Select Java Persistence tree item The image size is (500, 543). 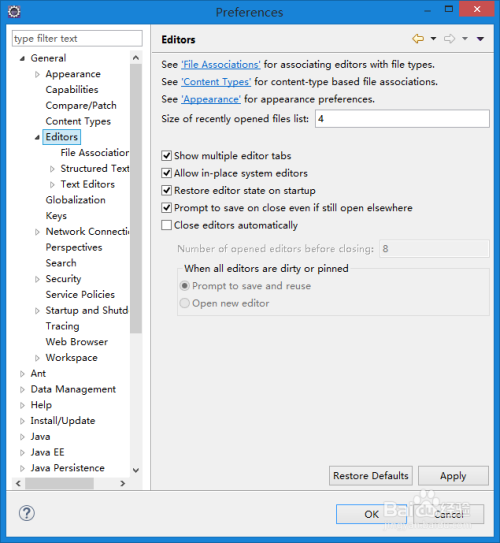(x=68, y=468)
